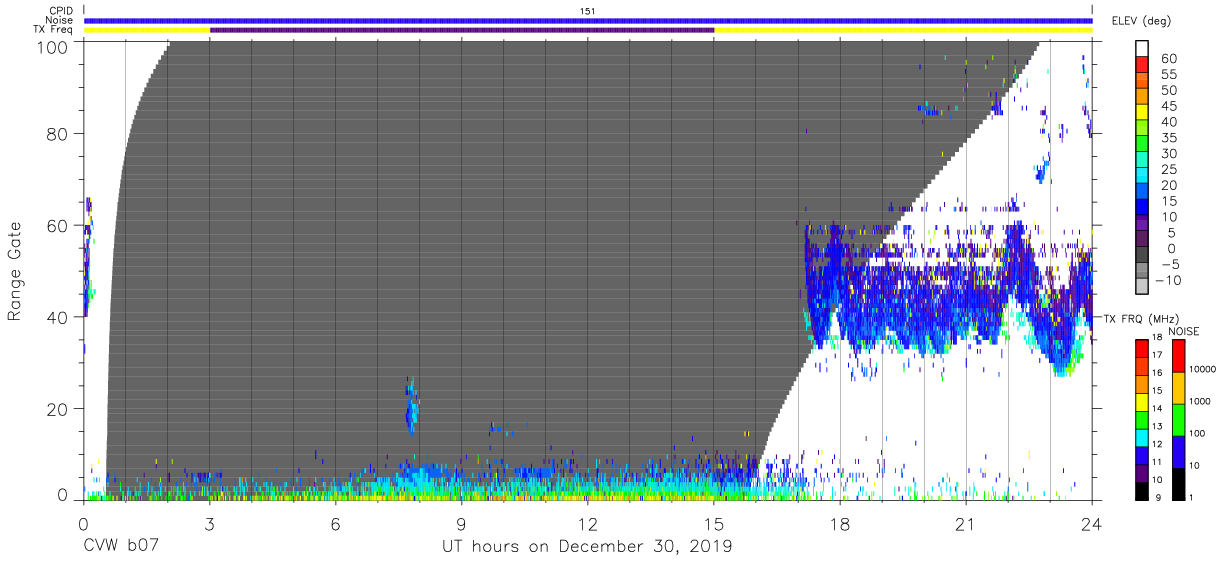Click the 12 tick on UT hours axis
Viewport: 1228px width, 567px height.
588,523
